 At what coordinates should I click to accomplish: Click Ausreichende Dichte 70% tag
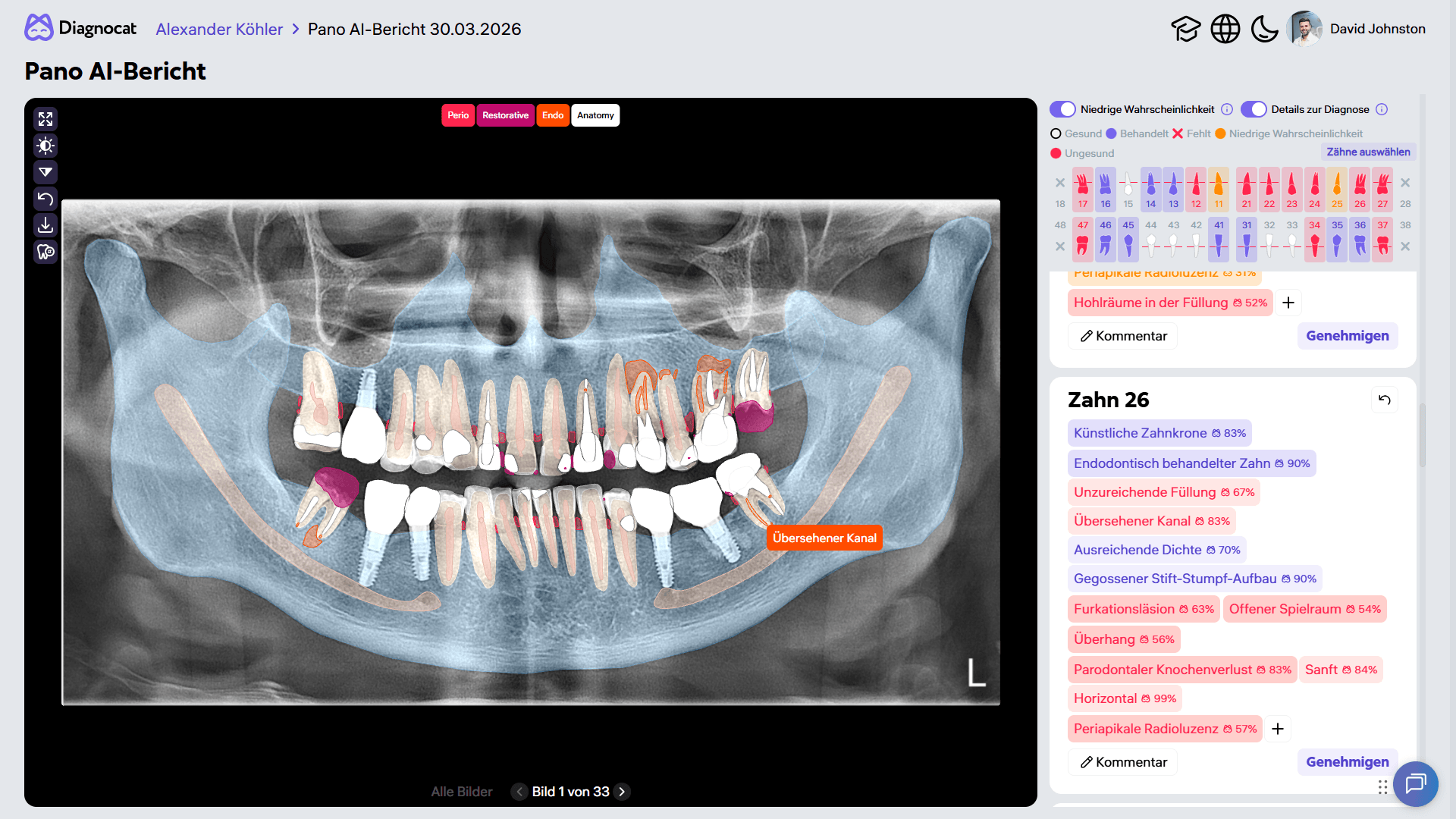point(1156,550)
